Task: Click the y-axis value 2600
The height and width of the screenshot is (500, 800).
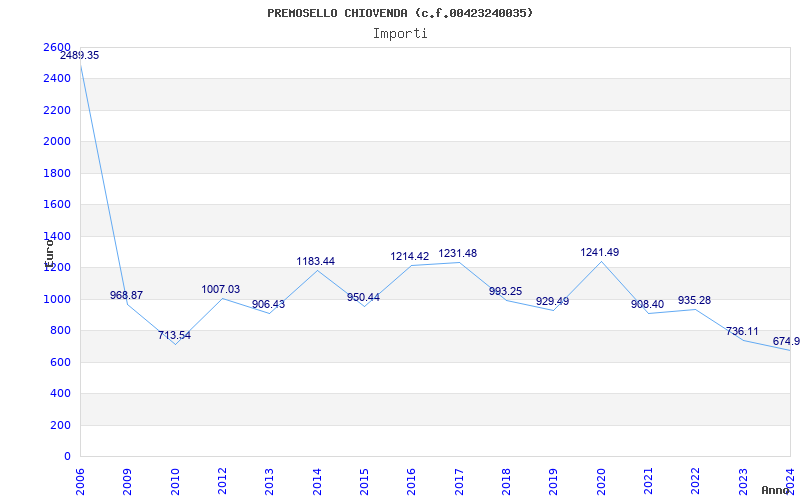Action: (x=57, y=47)
